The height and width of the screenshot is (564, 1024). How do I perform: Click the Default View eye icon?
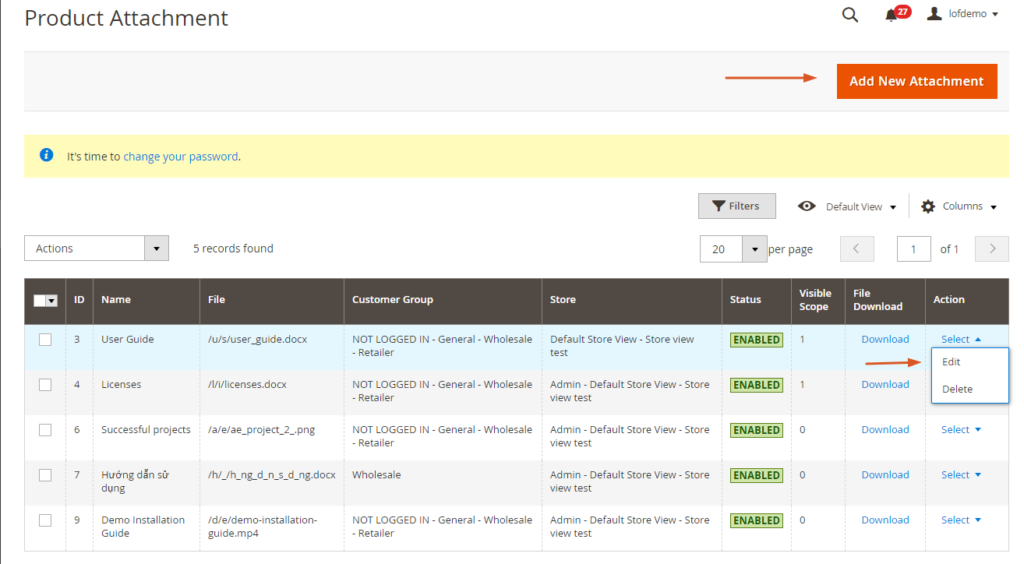806,206
